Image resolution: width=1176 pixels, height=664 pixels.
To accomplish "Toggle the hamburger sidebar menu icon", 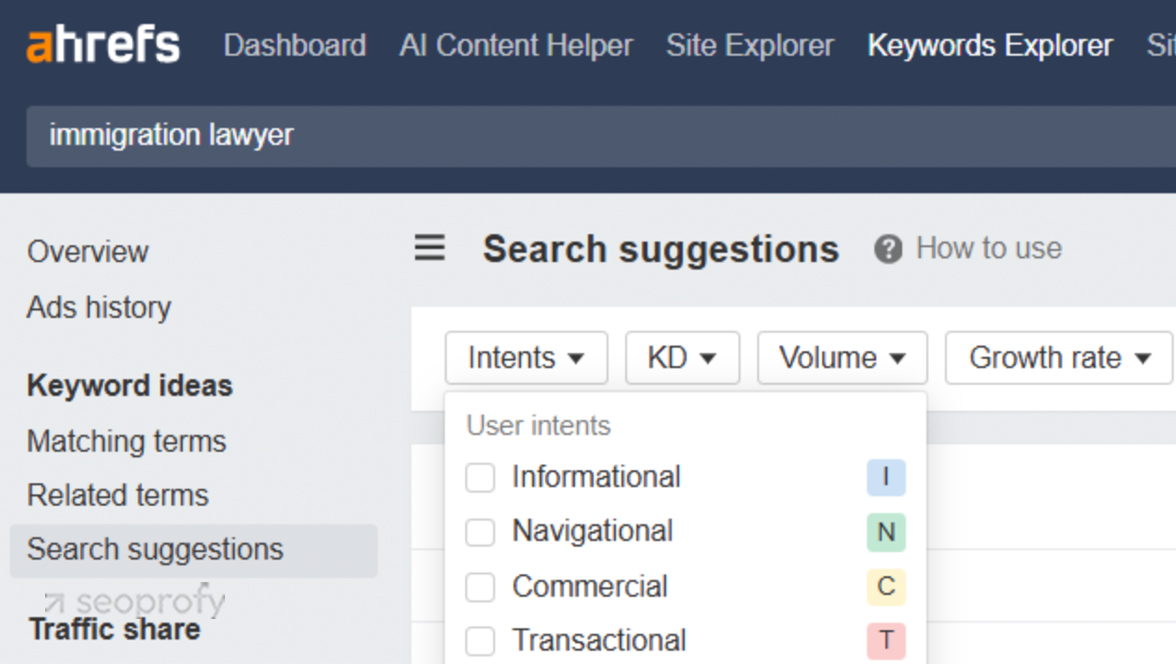I will tap(430, 248).
